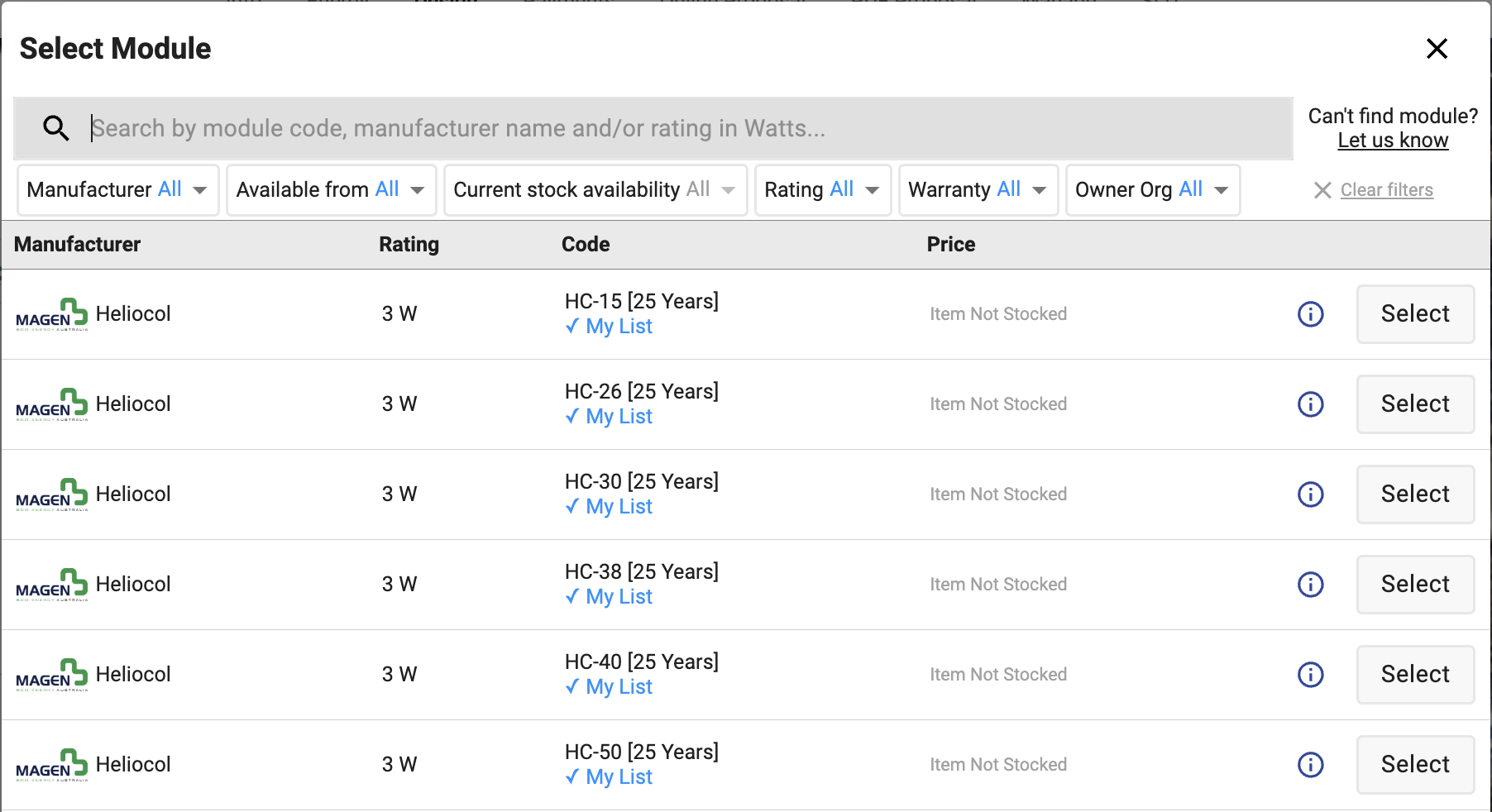Open the Warranty filter dropdown

pos(978,190)
